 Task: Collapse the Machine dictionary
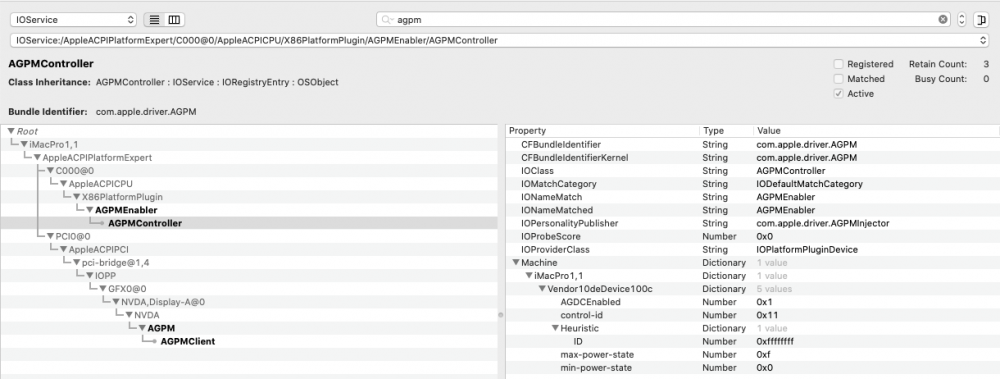click(515, 263)
